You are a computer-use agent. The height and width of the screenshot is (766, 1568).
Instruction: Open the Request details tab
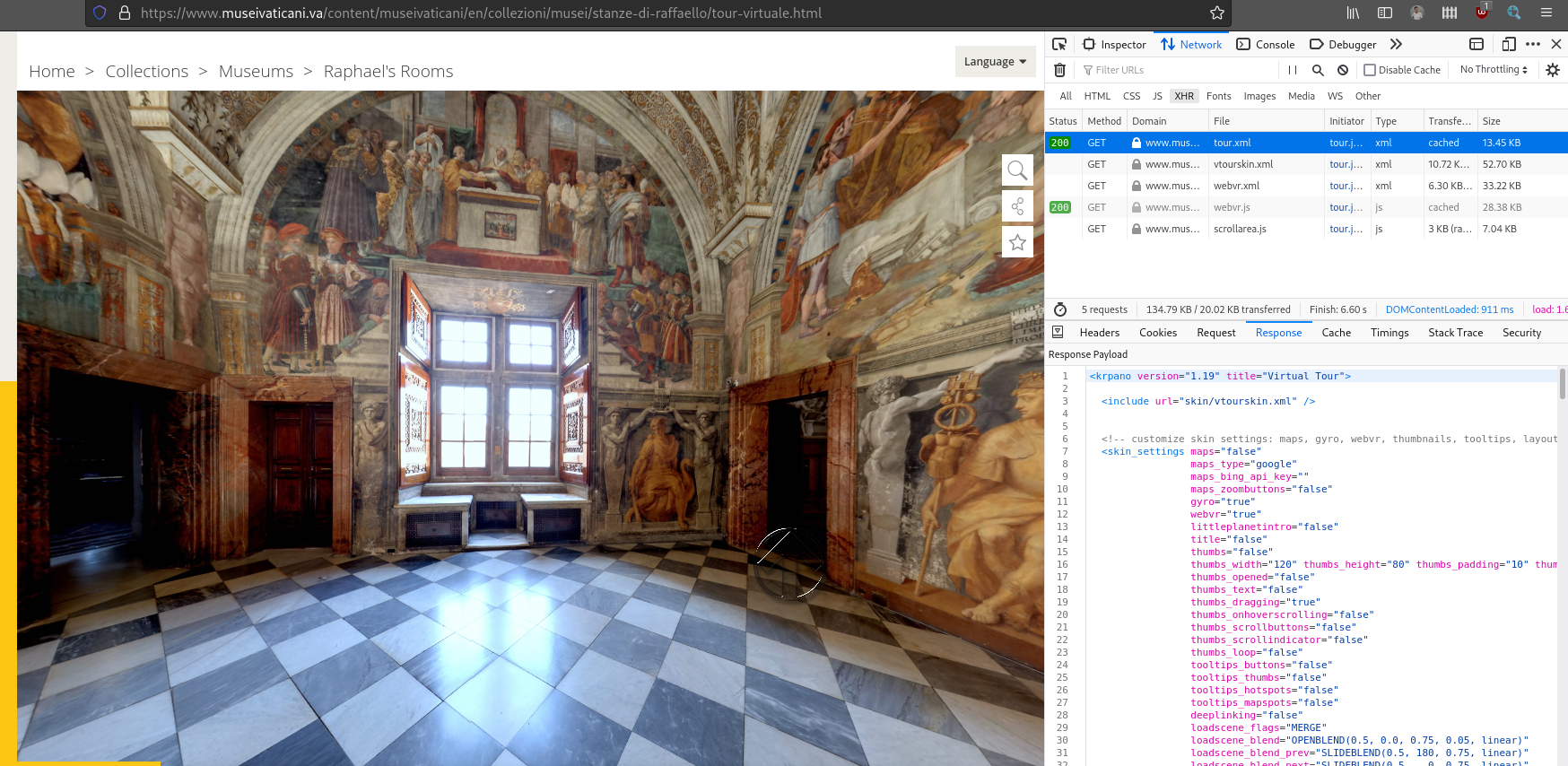[x=1216, y=333]
